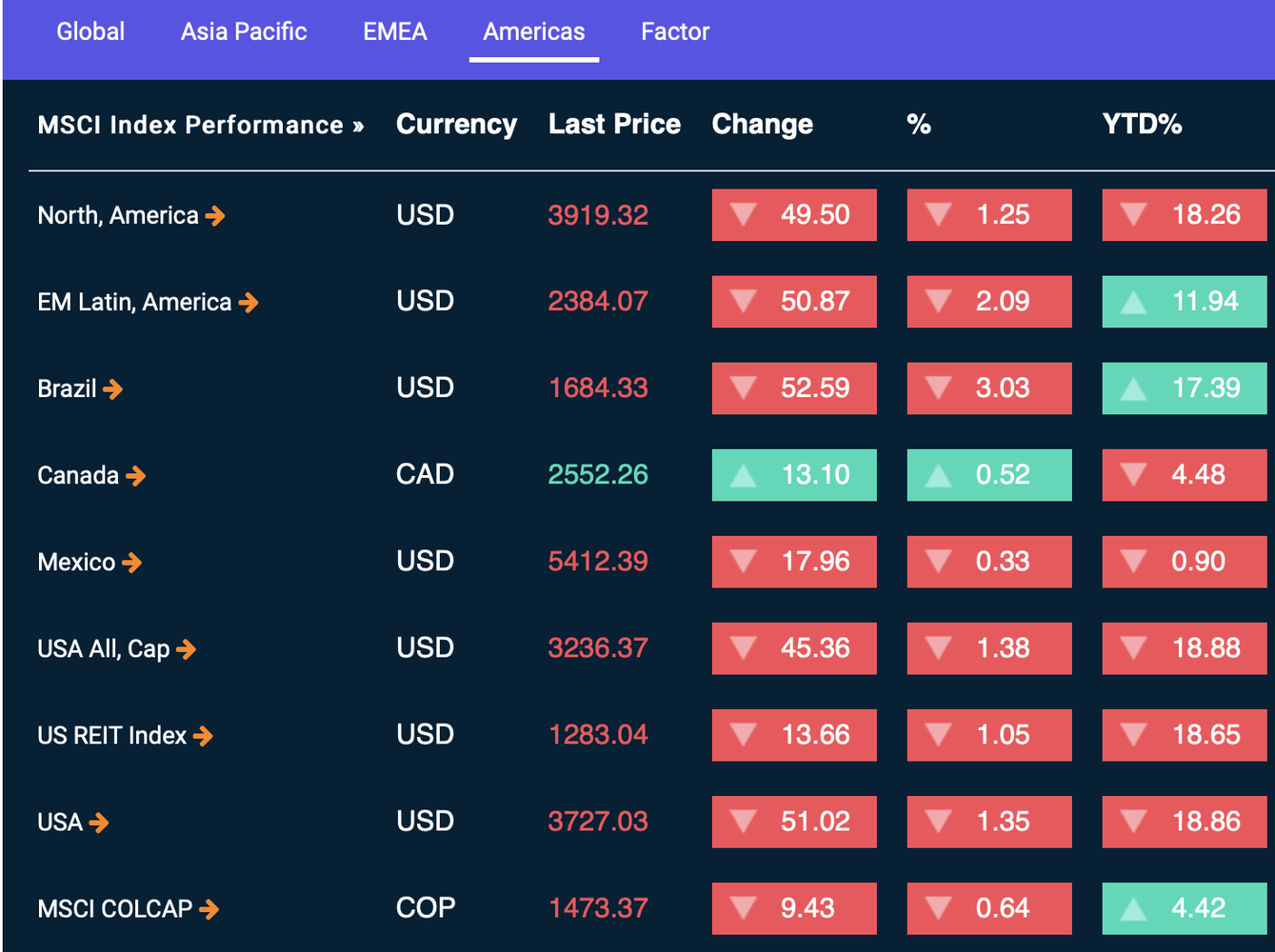Screen dimensions: 1275x952
Task: Click the orange arrow next to MSCI COLCAP
Action: [209, 909]
